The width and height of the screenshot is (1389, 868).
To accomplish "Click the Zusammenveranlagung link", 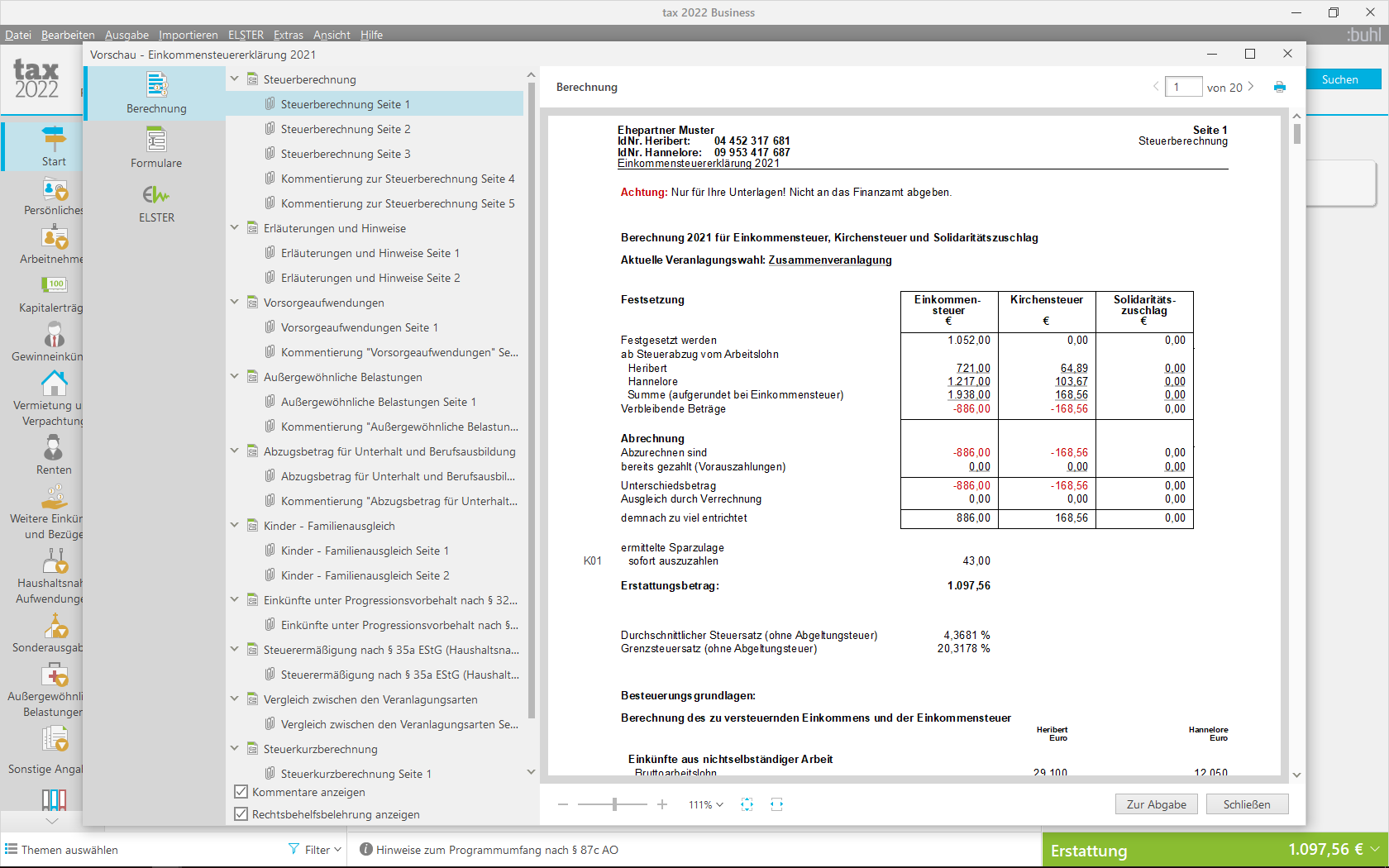I will tap(830, 260).
